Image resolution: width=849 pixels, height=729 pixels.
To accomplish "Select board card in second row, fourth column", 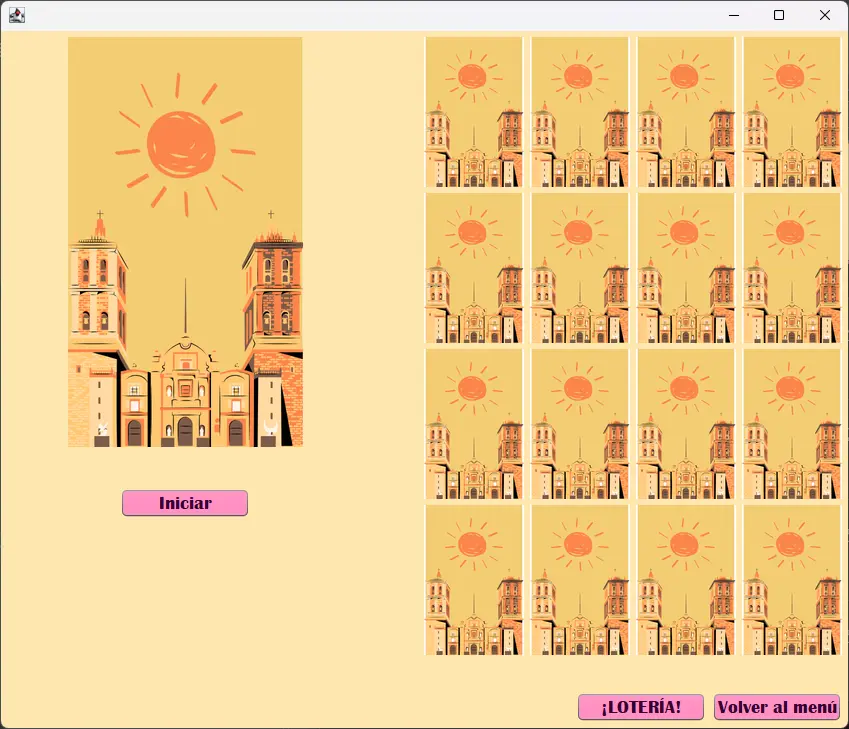I will coord(791,268).
